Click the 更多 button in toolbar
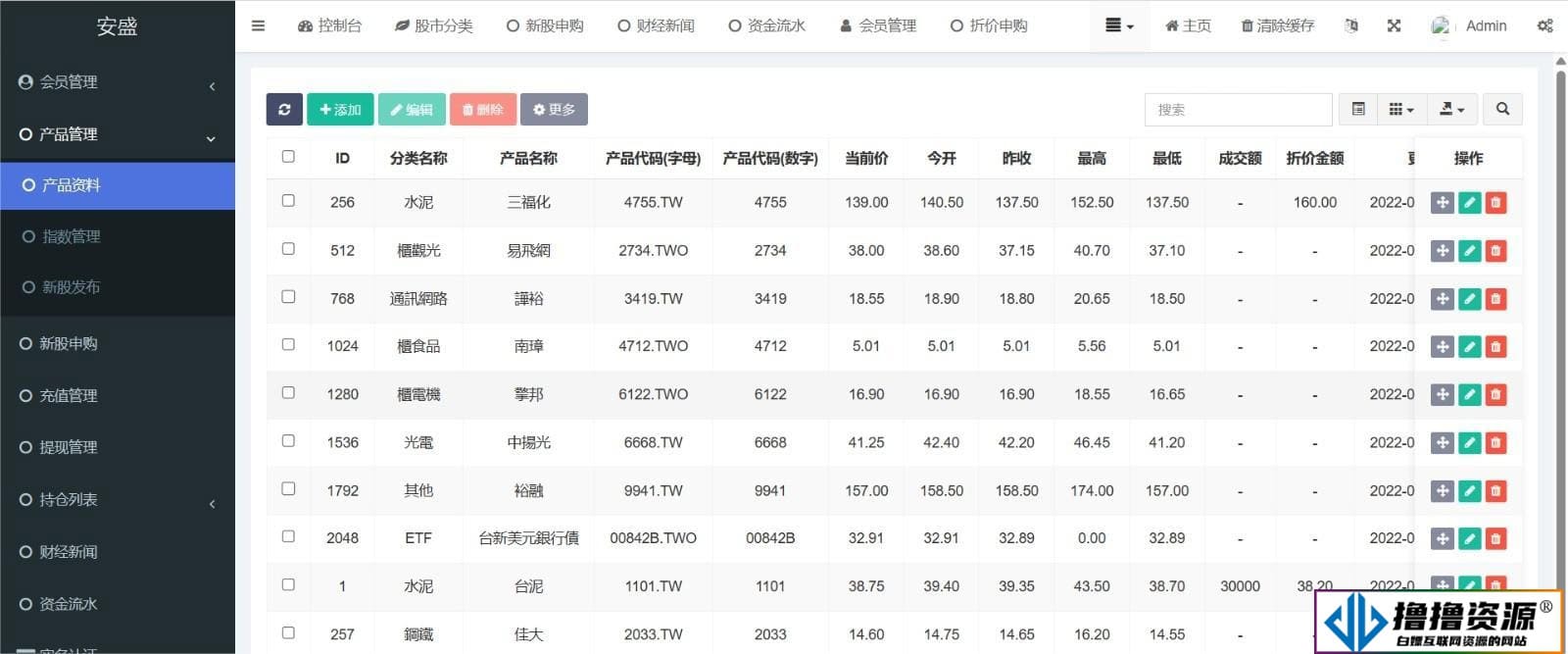Viewport: 1568px width, 654px height. 554,109
